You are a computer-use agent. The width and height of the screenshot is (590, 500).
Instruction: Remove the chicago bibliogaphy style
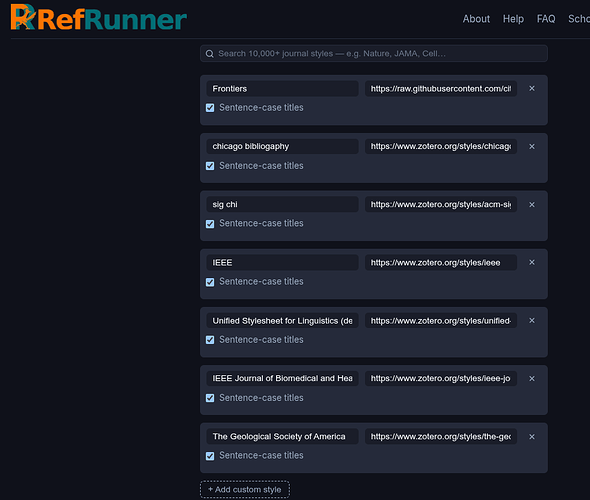532,146
